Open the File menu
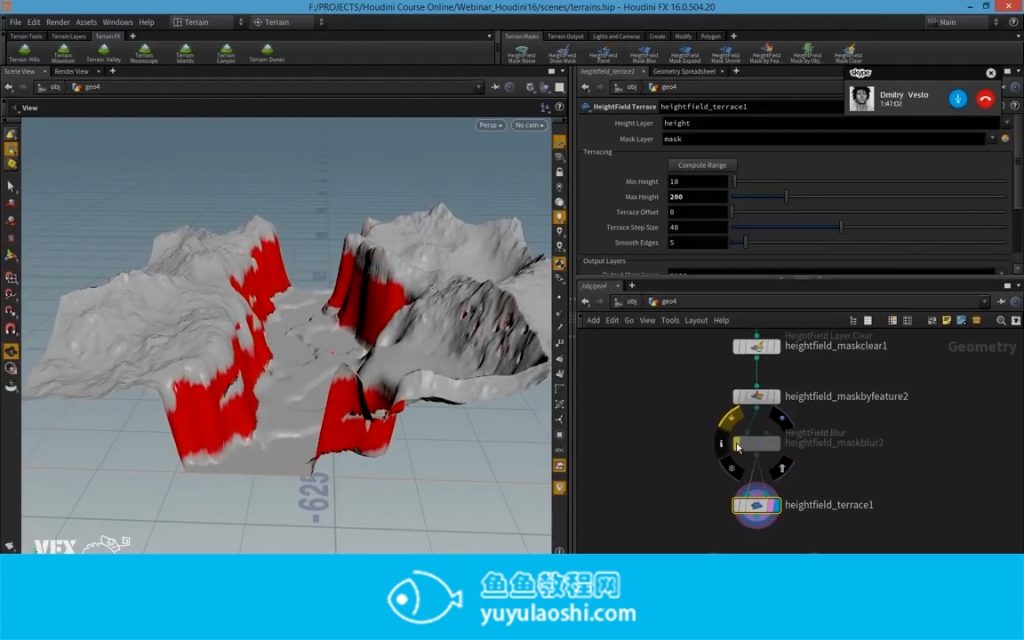Image resolution: width=1024 pixels, height=640 pixels. coord(15,22)
